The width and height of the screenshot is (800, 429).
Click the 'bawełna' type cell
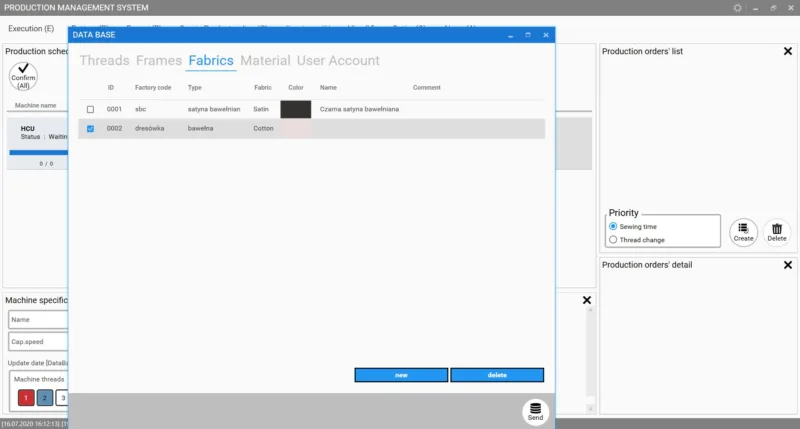(201, 129)
